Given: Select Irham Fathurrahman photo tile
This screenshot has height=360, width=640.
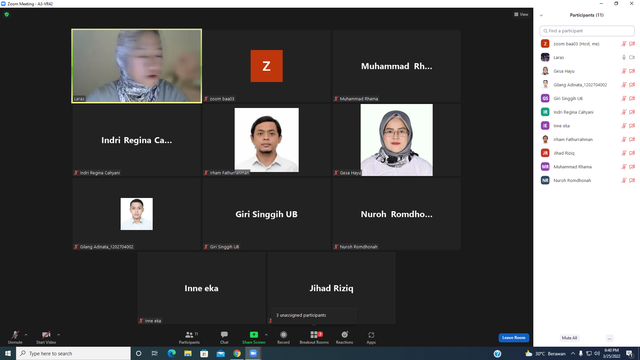Looking at the screenshot, I should 267,140.
